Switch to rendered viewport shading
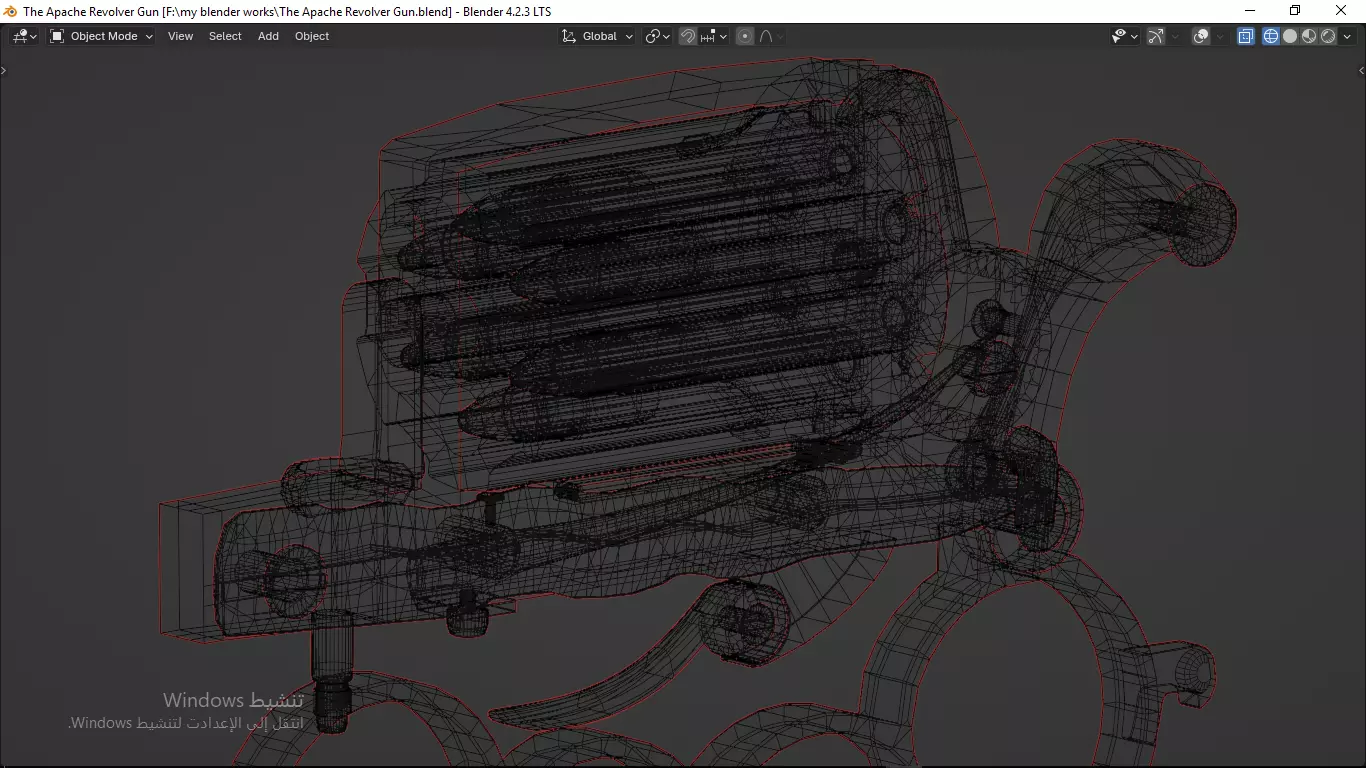The height and width of the screenshot is (768, 1366). 1328,36
